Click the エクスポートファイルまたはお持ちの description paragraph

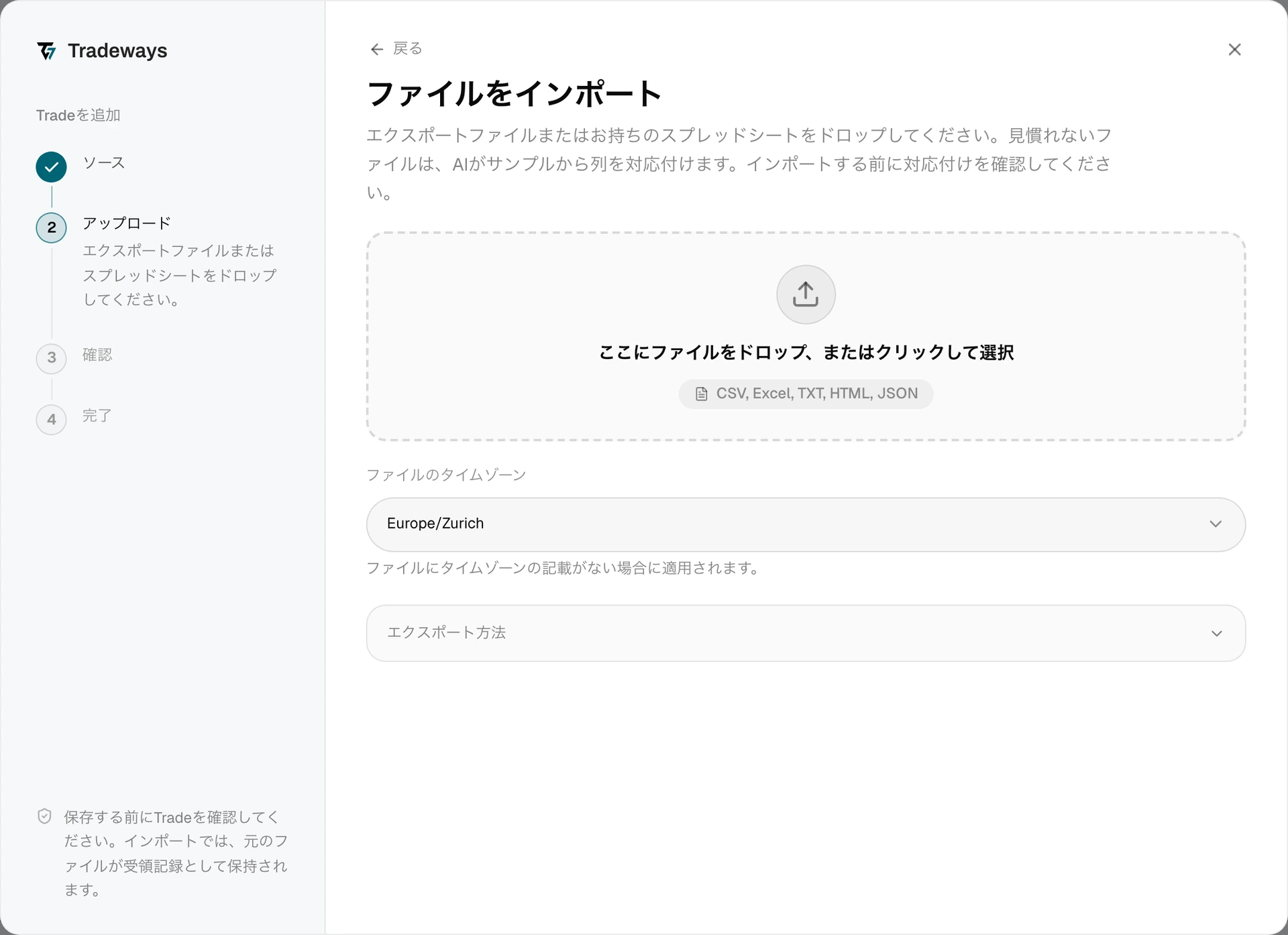coord(739,164)
